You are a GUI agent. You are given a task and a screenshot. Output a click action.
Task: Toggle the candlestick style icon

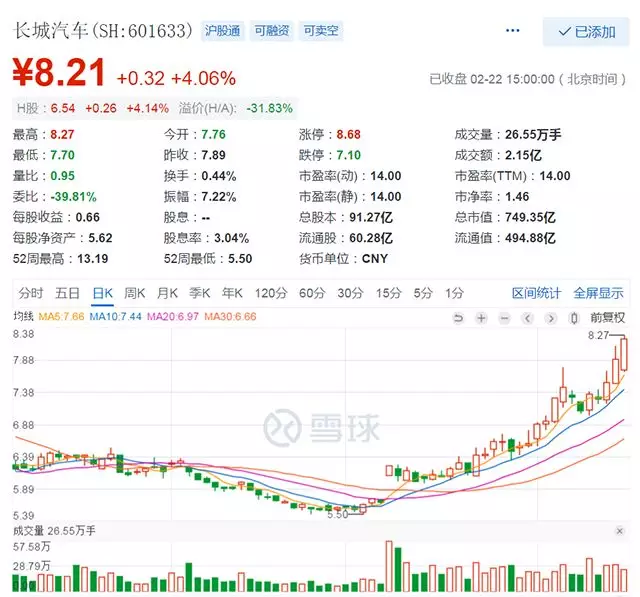pos(574,318)
